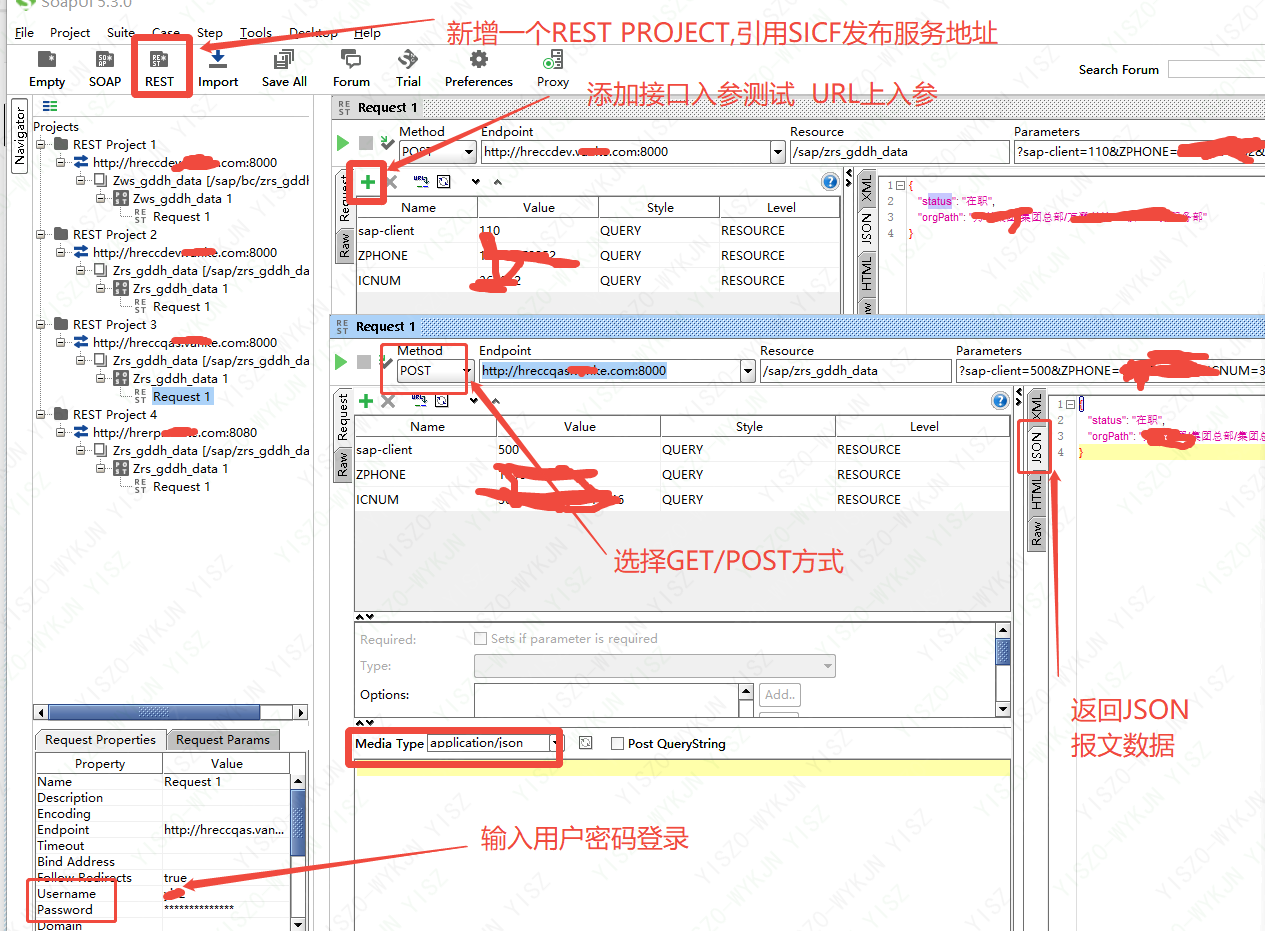
Task: Create a new REST project
Action: [160, 70]
